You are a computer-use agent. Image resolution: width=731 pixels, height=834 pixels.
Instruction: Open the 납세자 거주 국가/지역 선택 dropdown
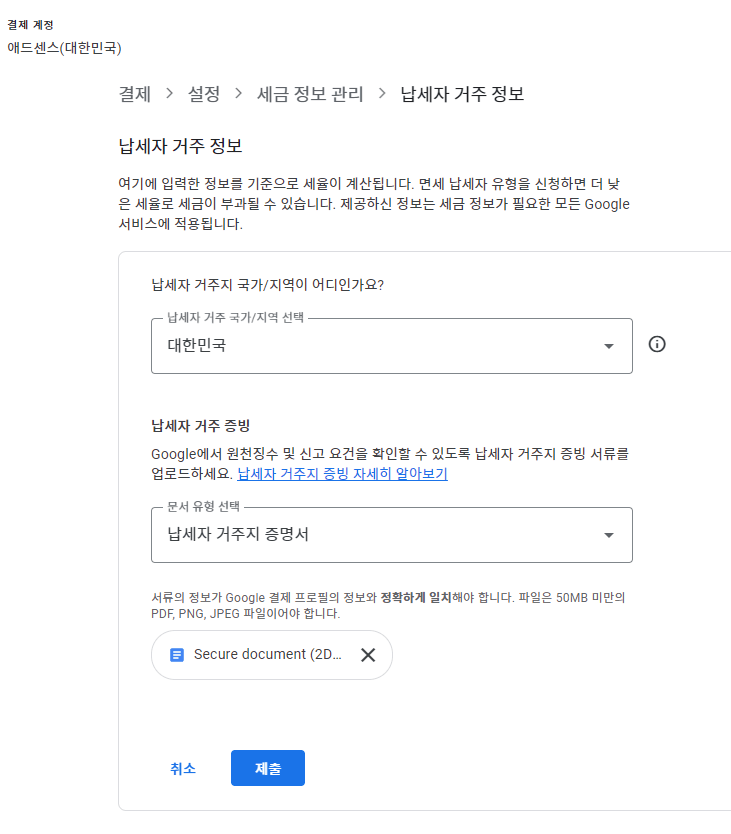coord(391,346)
